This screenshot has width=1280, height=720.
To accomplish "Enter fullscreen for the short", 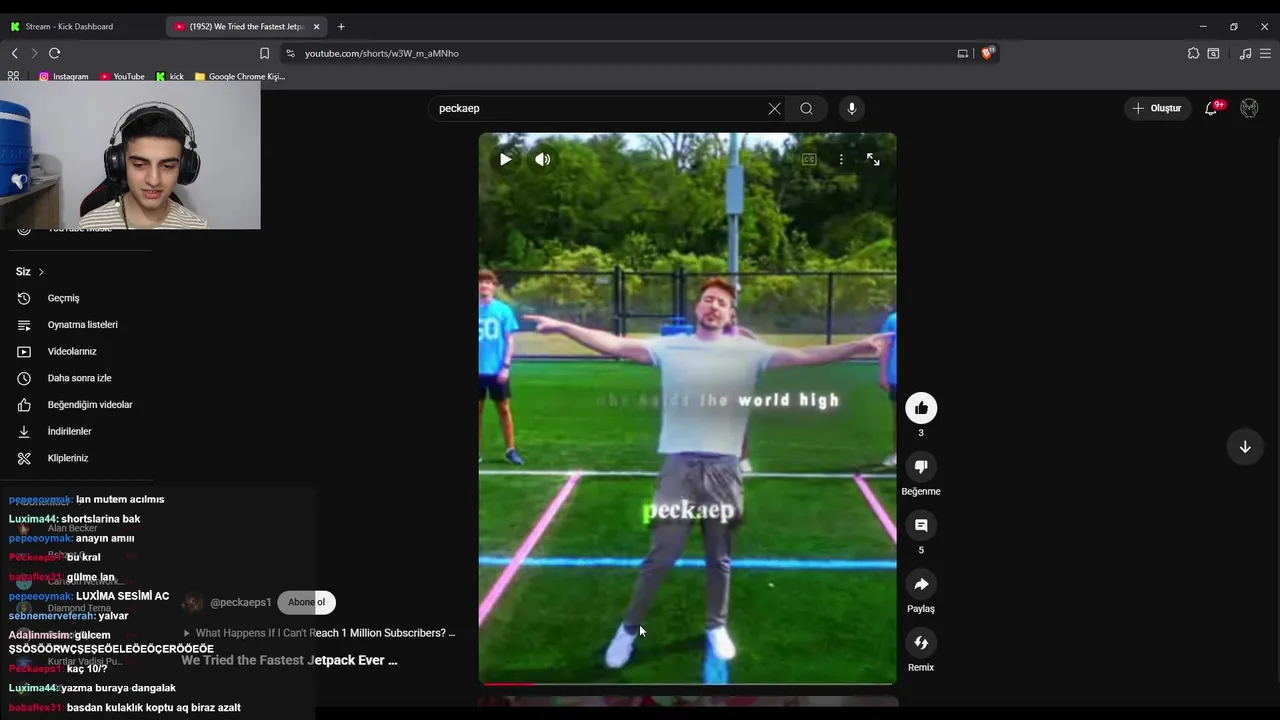I will [x=873, y=159].
